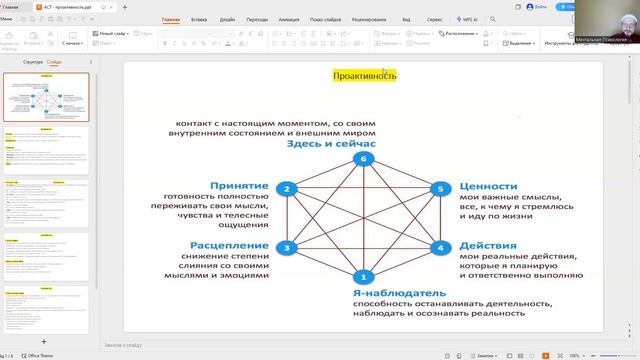Switch to the Структура panel tab
The width and height of the screenshot is (640, 360).
(x=33, y=62)
